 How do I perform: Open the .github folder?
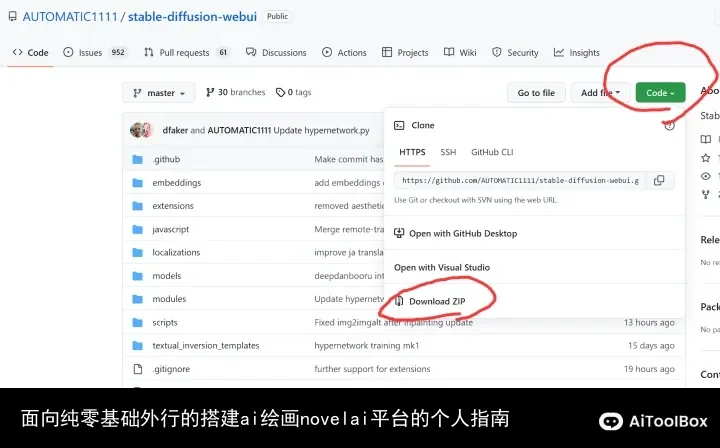coord(166,159)
